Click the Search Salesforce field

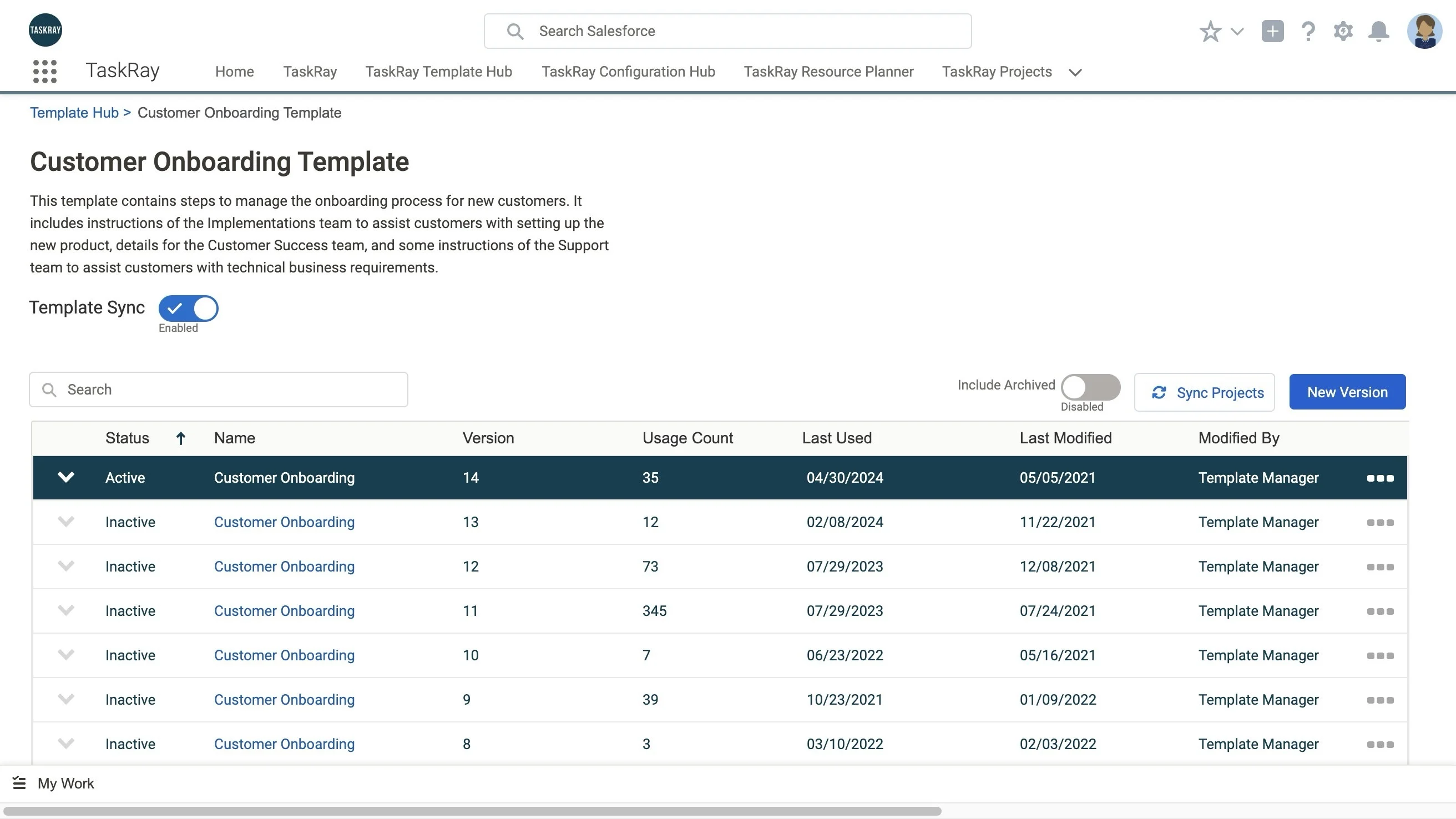coord(727,31)
